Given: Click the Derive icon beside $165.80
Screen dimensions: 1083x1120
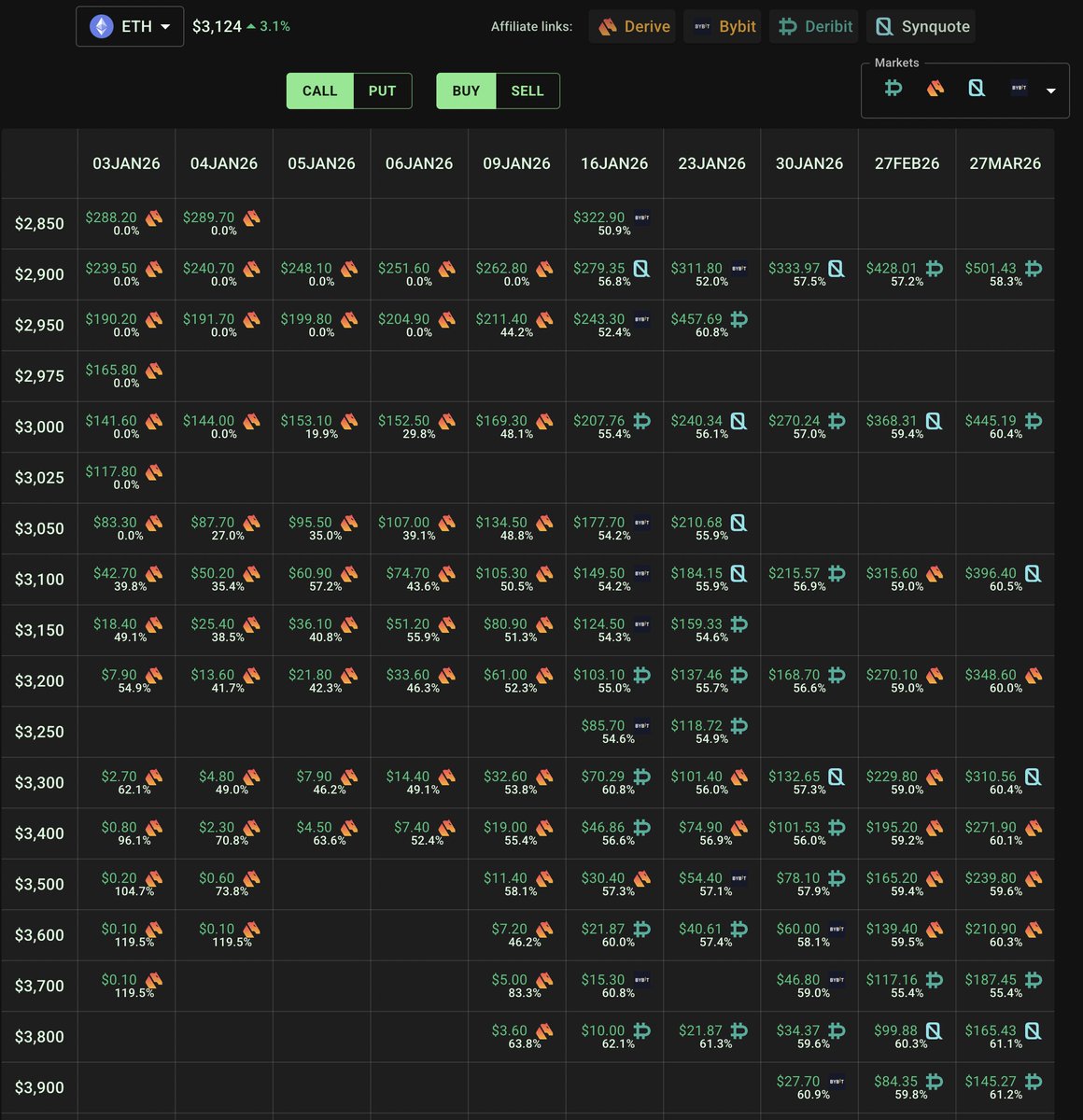Looking at the screenshot, I should coord(154,371).
